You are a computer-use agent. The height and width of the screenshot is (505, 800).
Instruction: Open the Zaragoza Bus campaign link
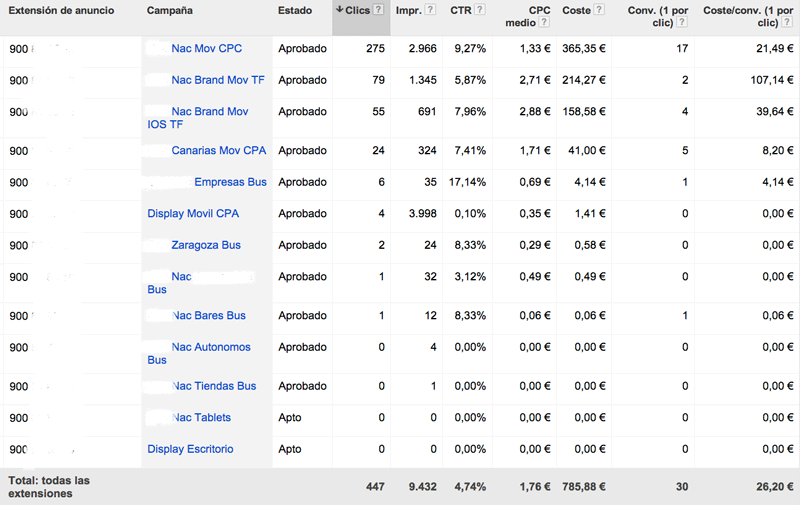coord(206,245)
